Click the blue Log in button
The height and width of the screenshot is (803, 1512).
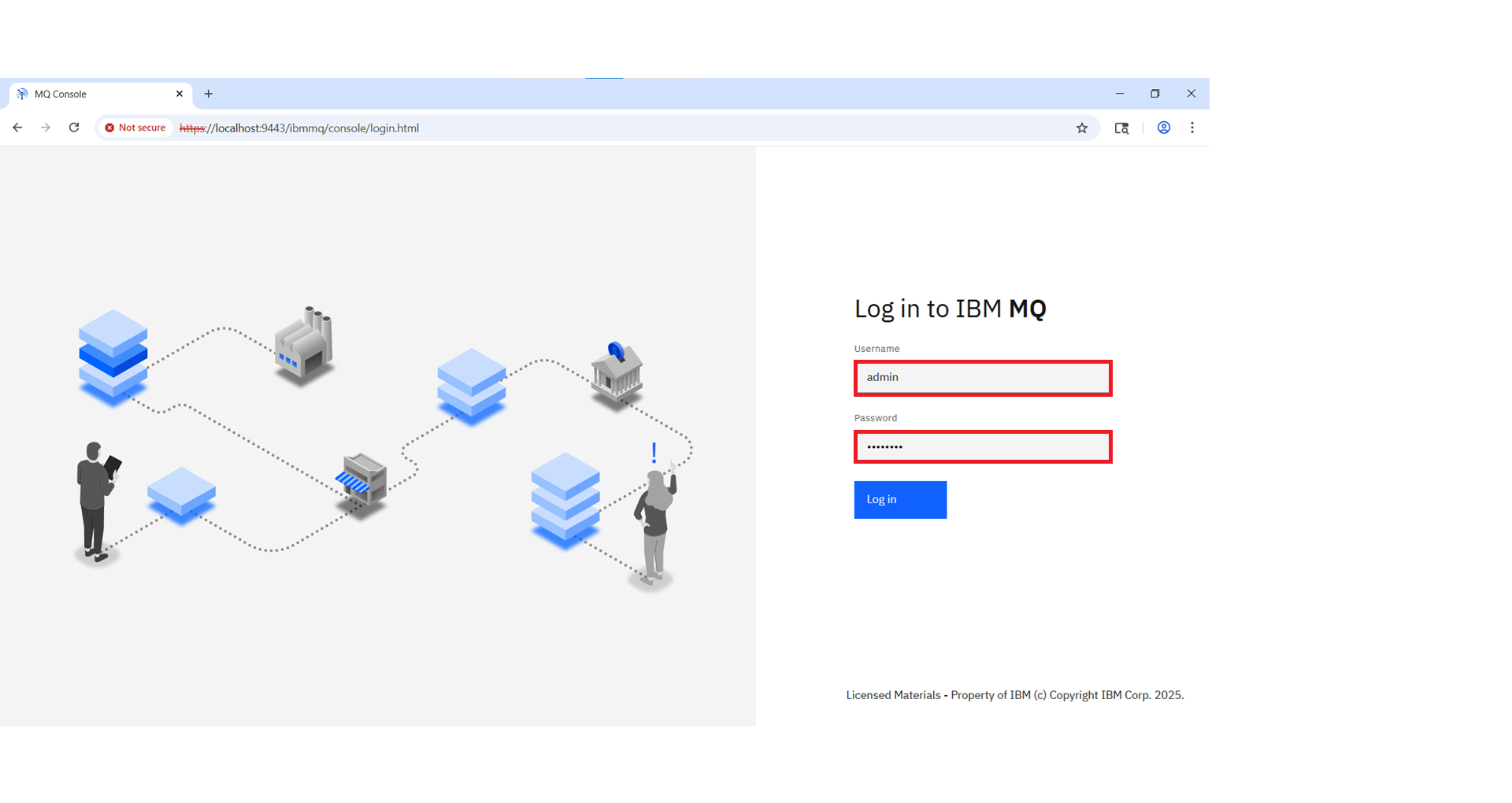[900, 500]
